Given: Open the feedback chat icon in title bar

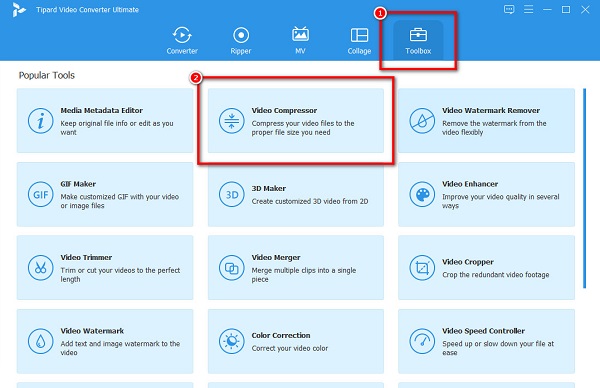Looking at the screenshot, I should click(509, 10).
